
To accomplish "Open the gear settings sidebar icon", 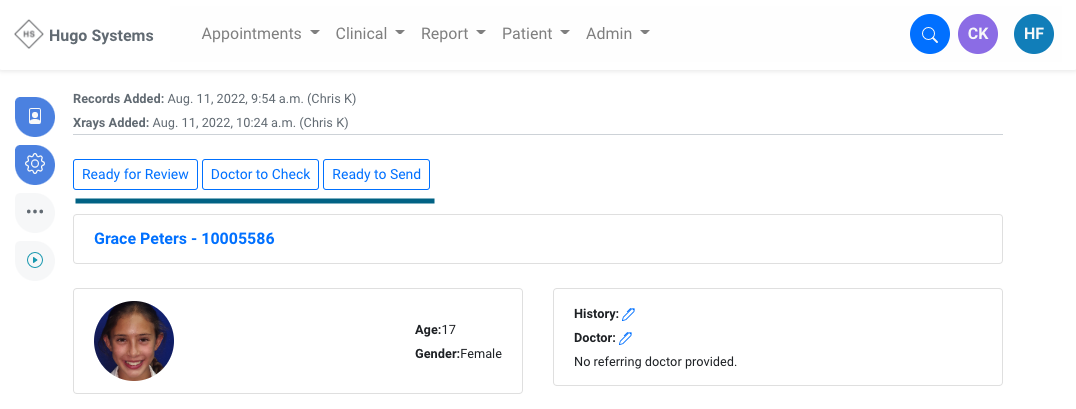I will click(35, 163).
